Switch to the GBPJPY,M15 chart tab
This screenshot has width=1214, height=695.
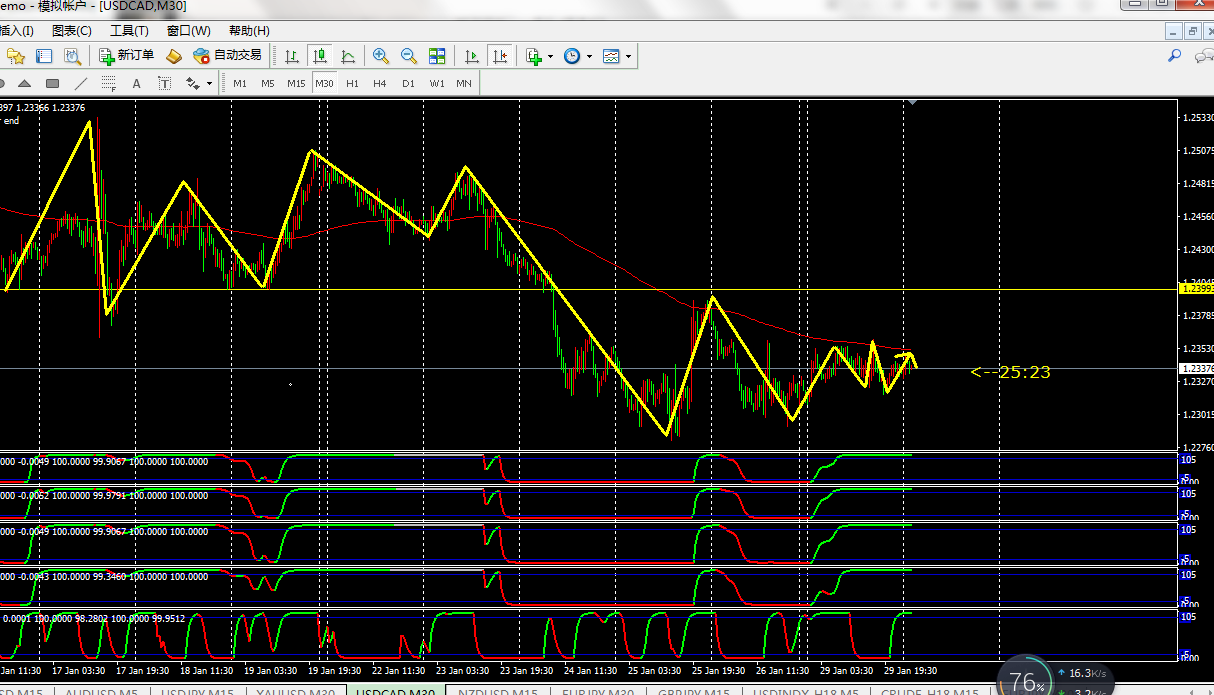click(x=696, y=692)
